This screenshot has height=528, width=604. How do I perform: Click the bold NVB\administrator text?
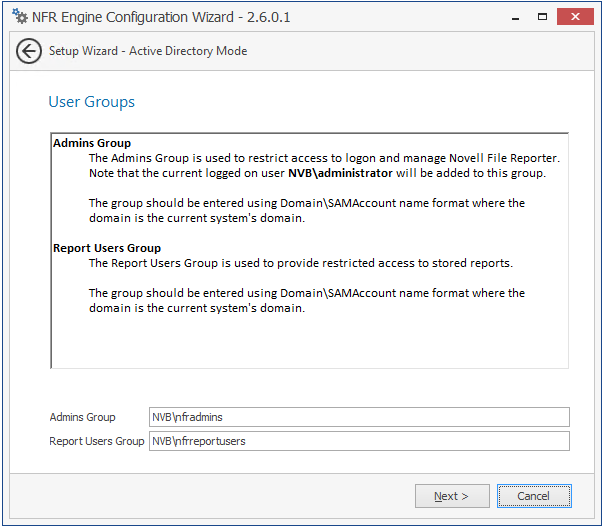tap(340, 173)
